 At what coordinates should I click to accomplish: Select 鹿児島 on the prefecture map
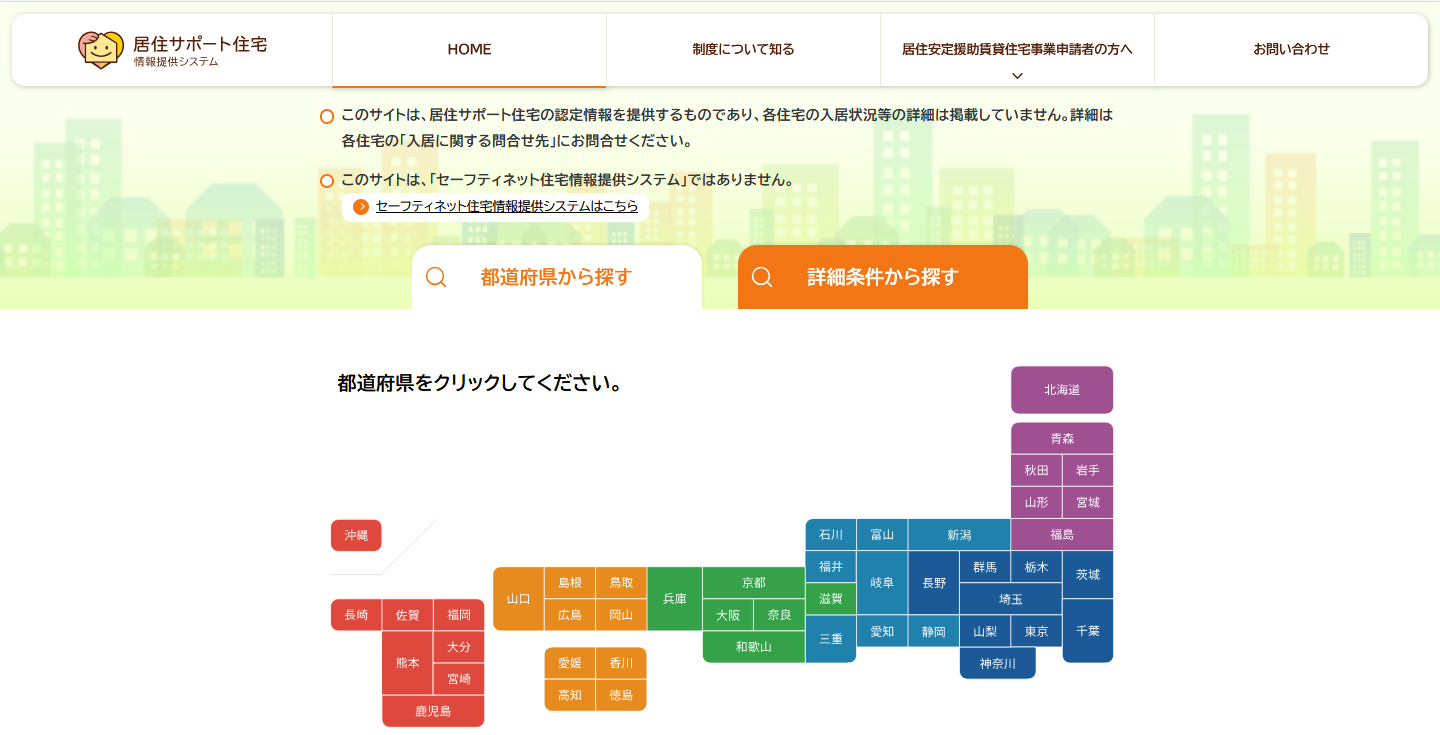click(x=432, y=711)
